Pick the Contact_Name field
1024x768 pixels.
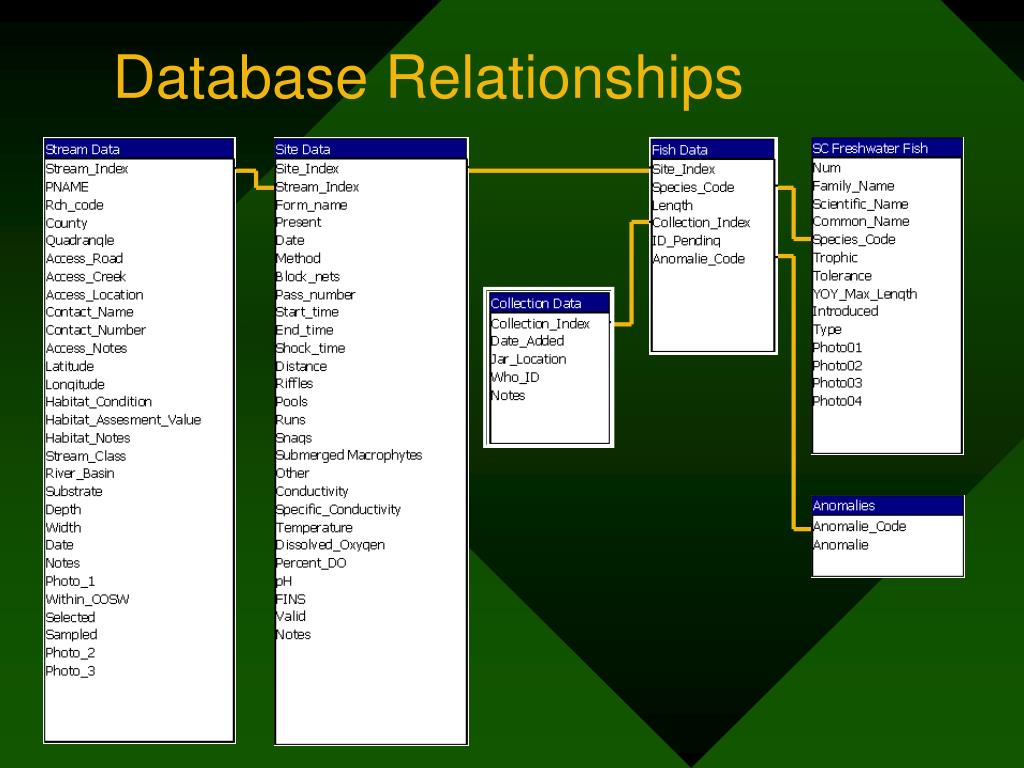(89, 312)
